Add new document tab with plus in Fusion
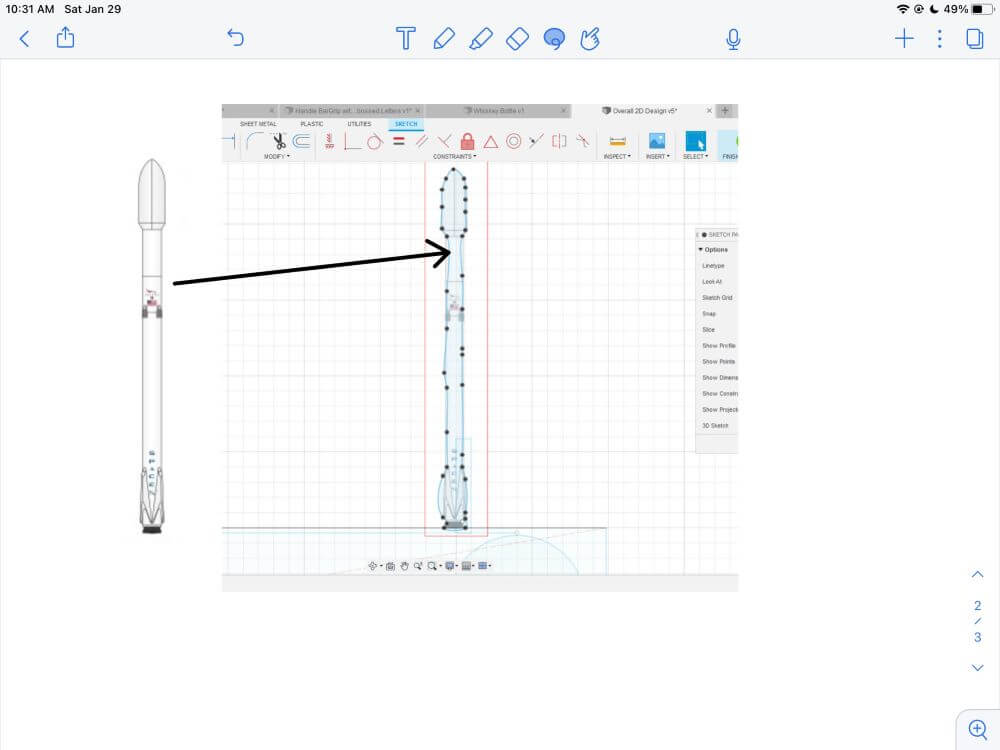 [x=725, y=110]
